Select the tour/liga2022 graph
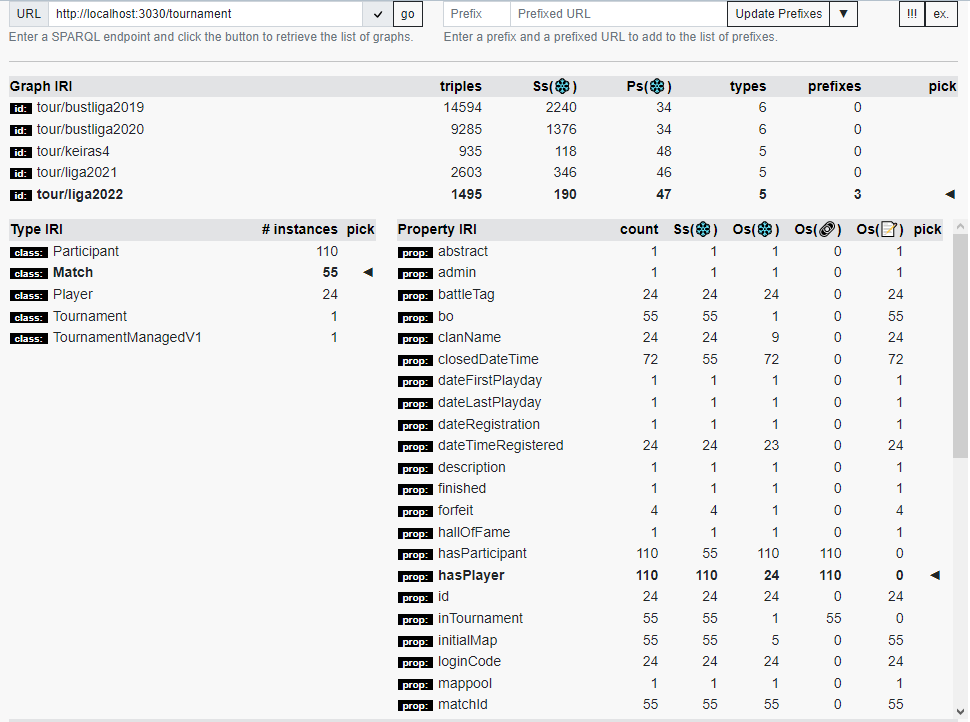 (x=80, y=194)
